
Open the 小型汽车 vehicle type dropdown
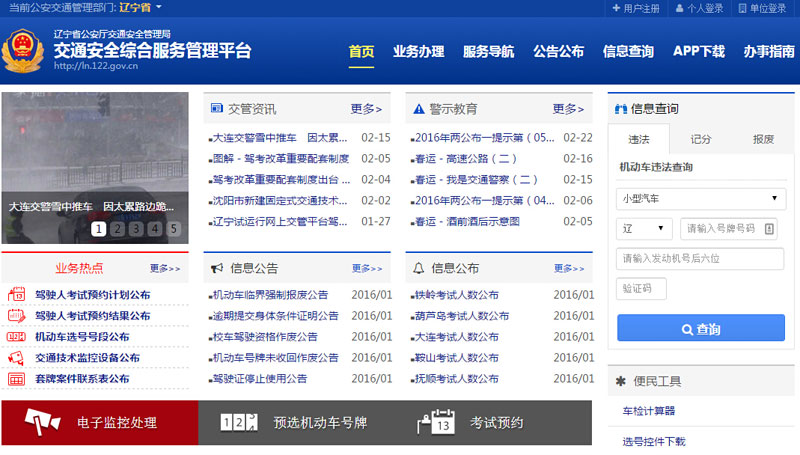click(x=701, y=199)
